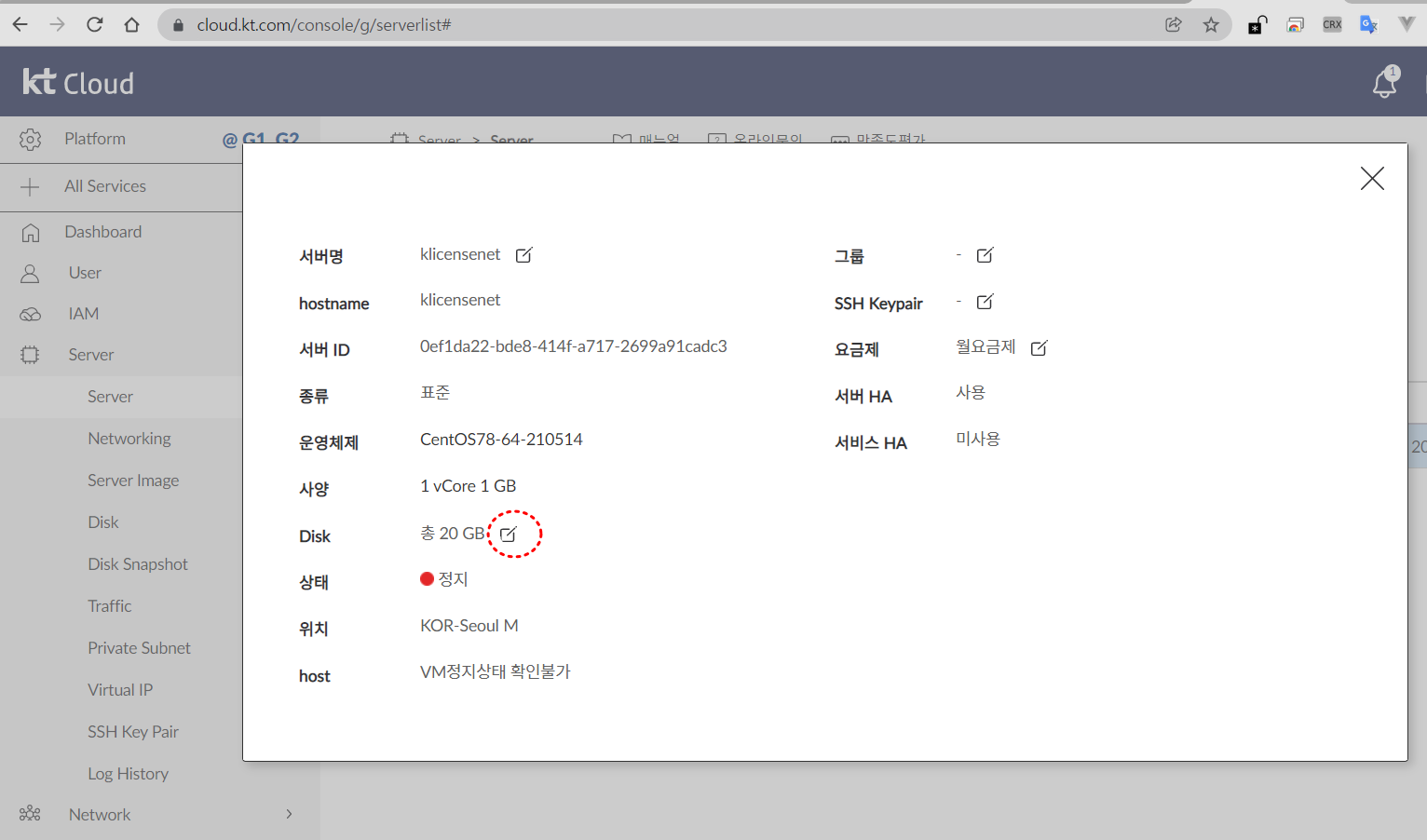Click the Dashboard home icon

[x=31, y=233]
